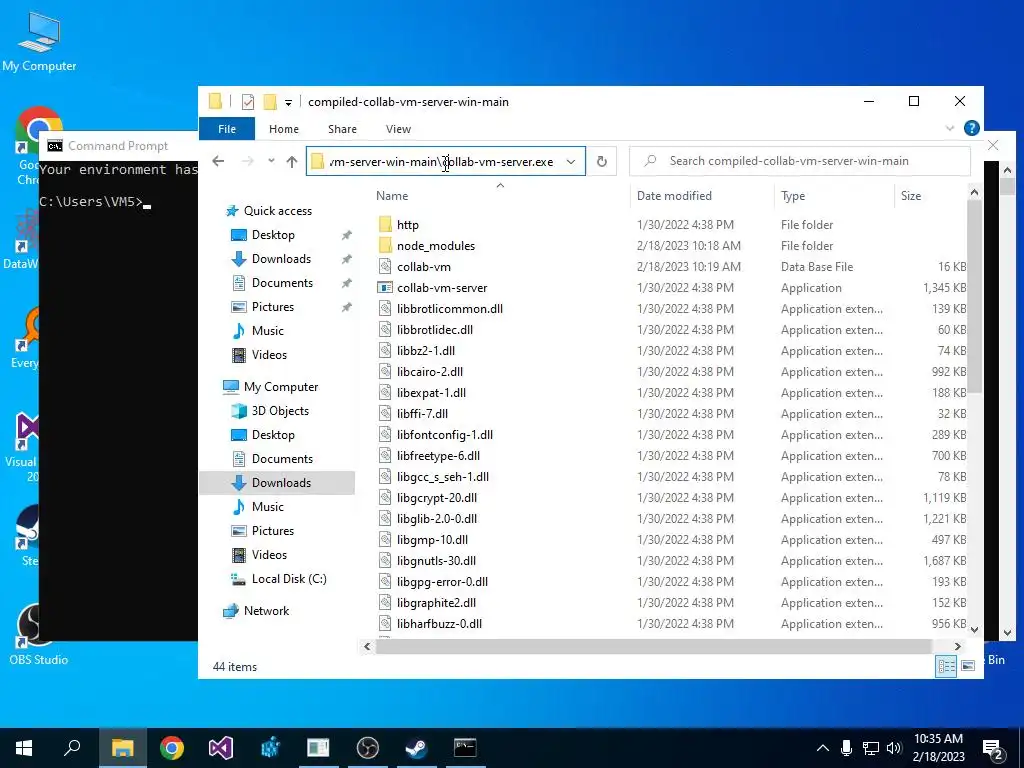Click the horizontal scrollbar right arrow
Image resolution: width=1024 pixels, height=768 pixels.
tap(957, 647)
